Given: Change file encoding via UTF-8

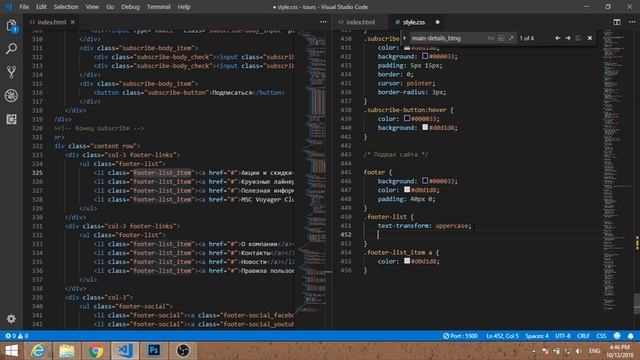Looking at the screenshot, I should point(562,336).
